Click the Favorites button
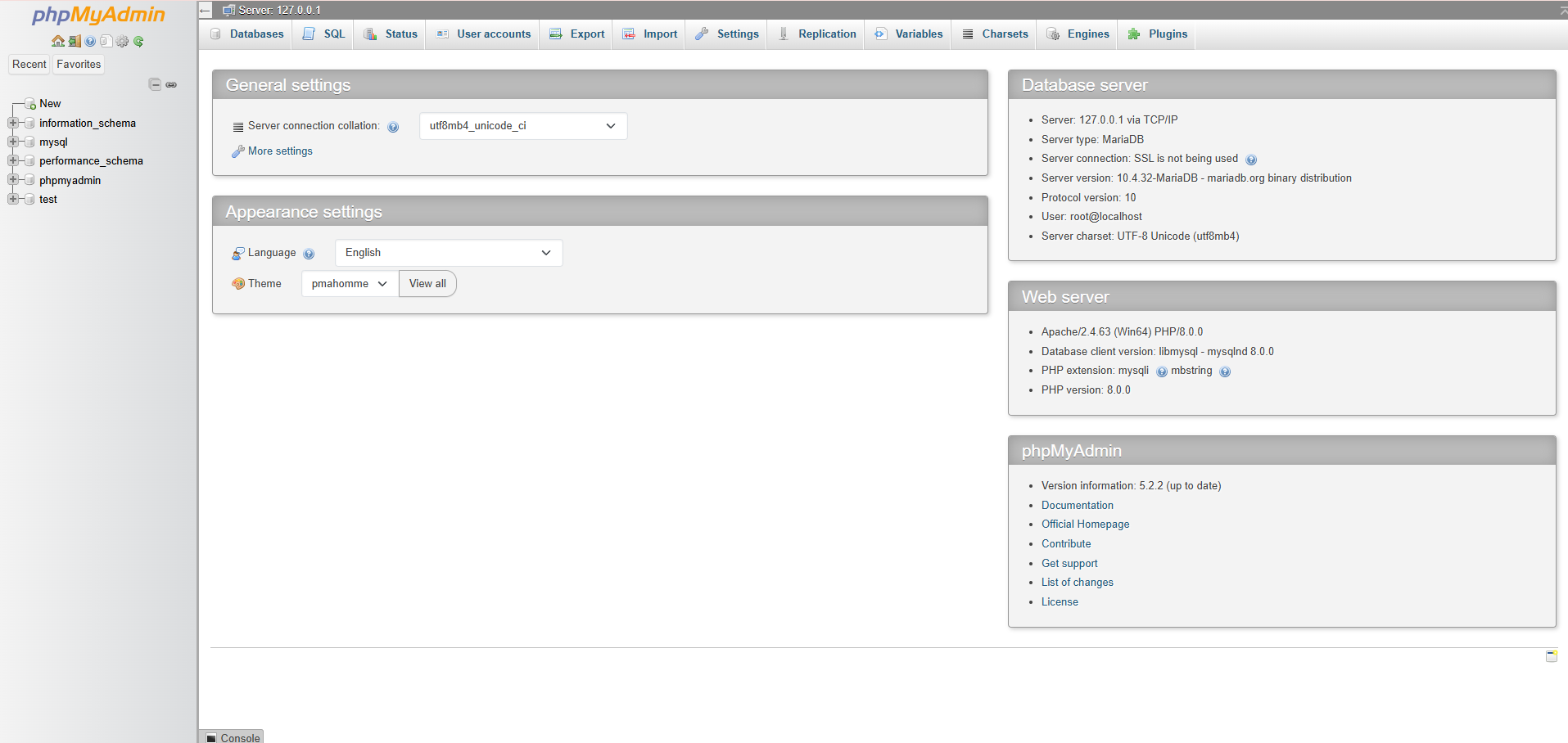Viewport: 1568px width, 743px height. 79,65
